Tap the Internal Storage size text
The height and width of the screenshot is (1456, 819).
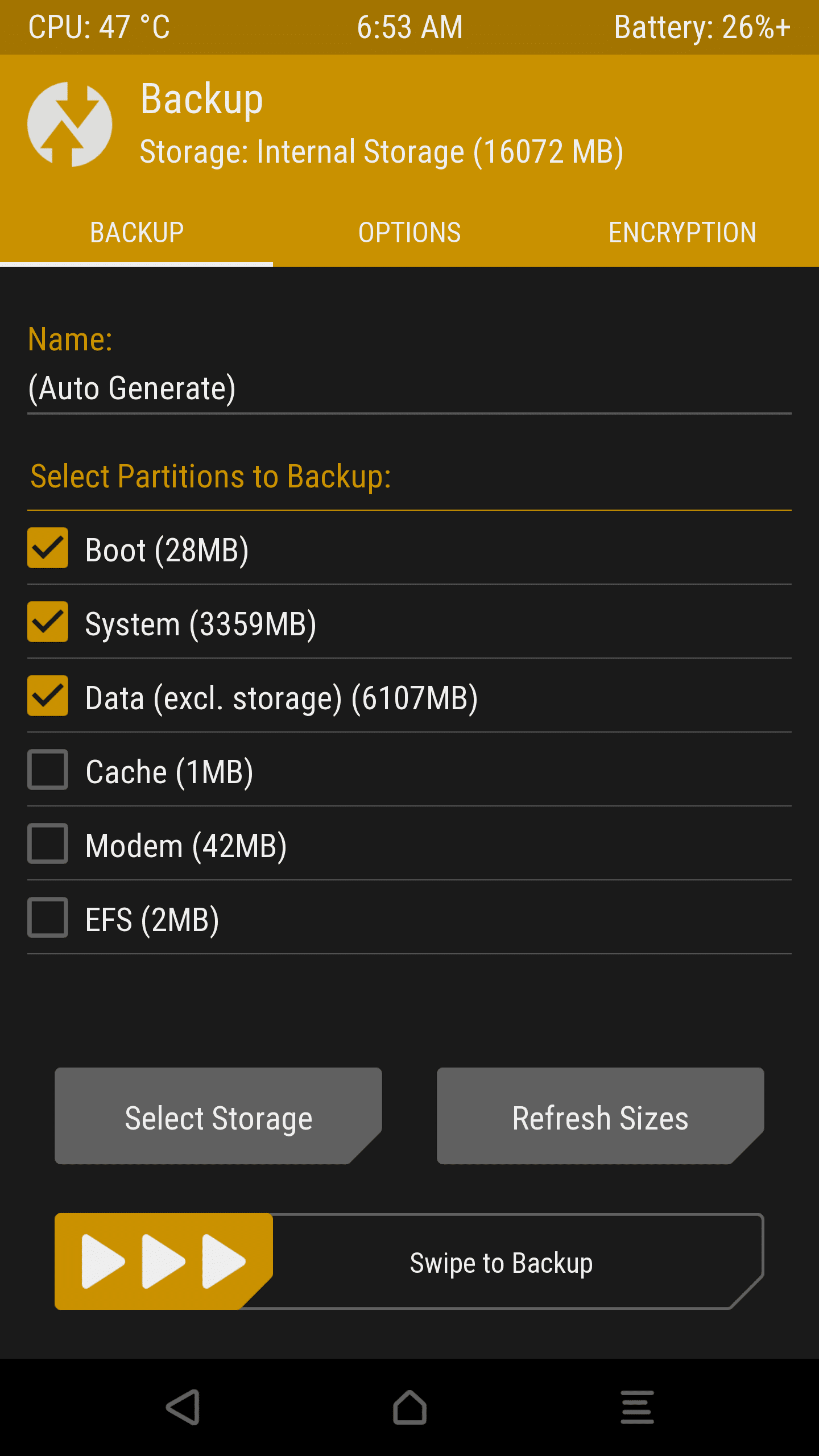382,152
